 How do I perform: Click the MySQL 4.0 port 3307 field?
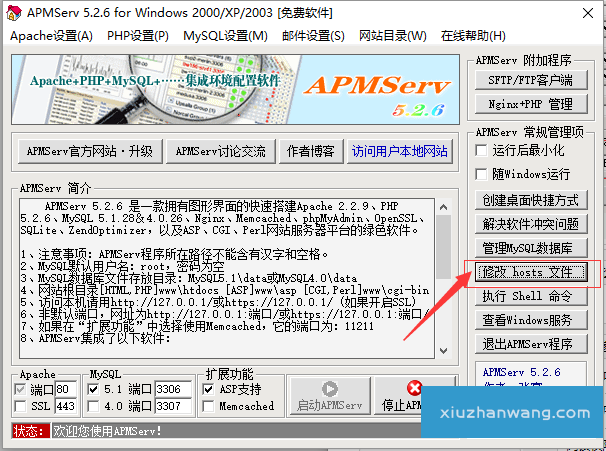(x=173, y=406)
